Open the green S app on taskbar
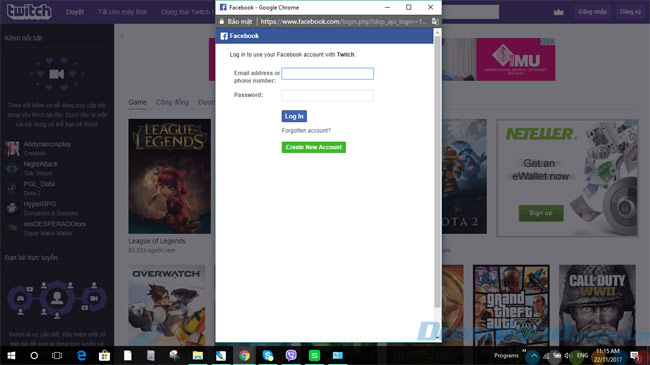The image size is (650, 365). point(314,355)
